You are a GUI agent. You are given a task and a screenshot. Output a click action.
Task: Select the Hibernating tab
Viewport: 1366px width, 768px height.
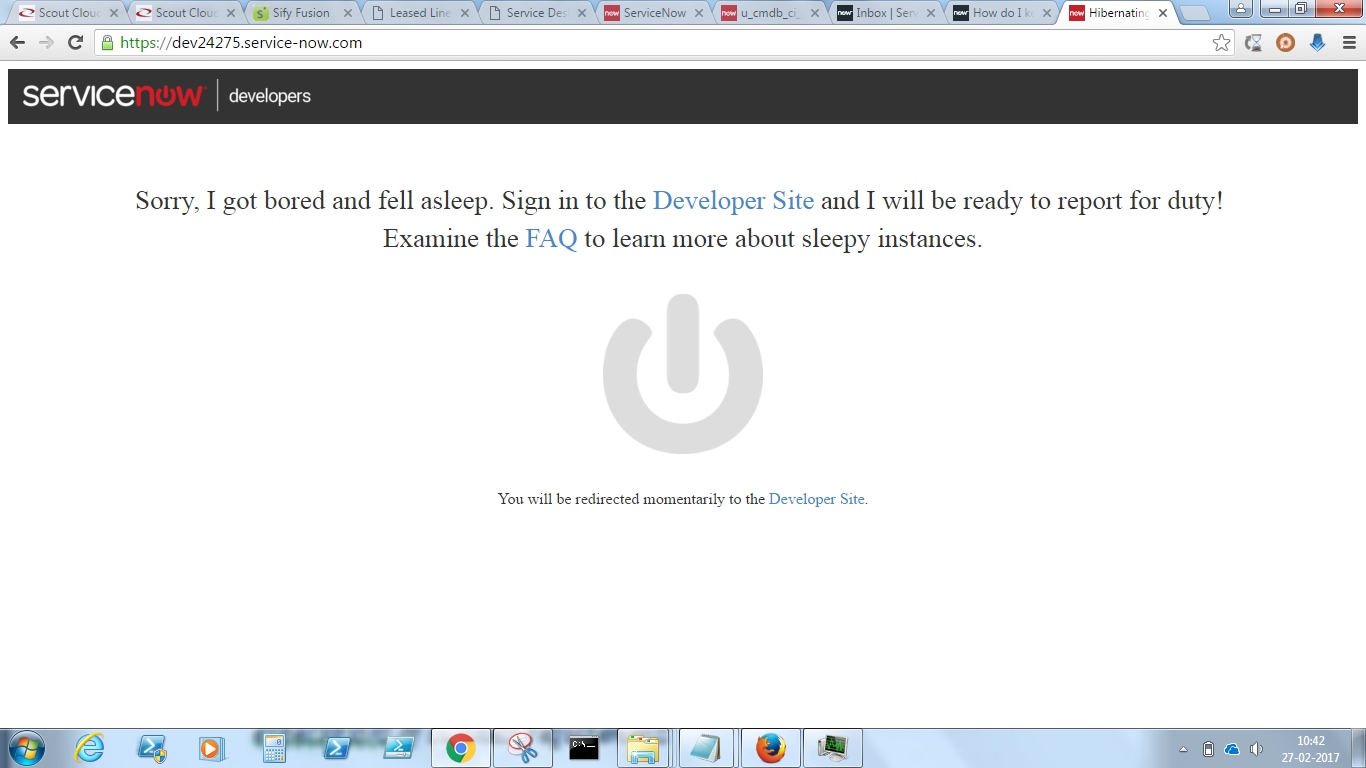click(1118, 13)
